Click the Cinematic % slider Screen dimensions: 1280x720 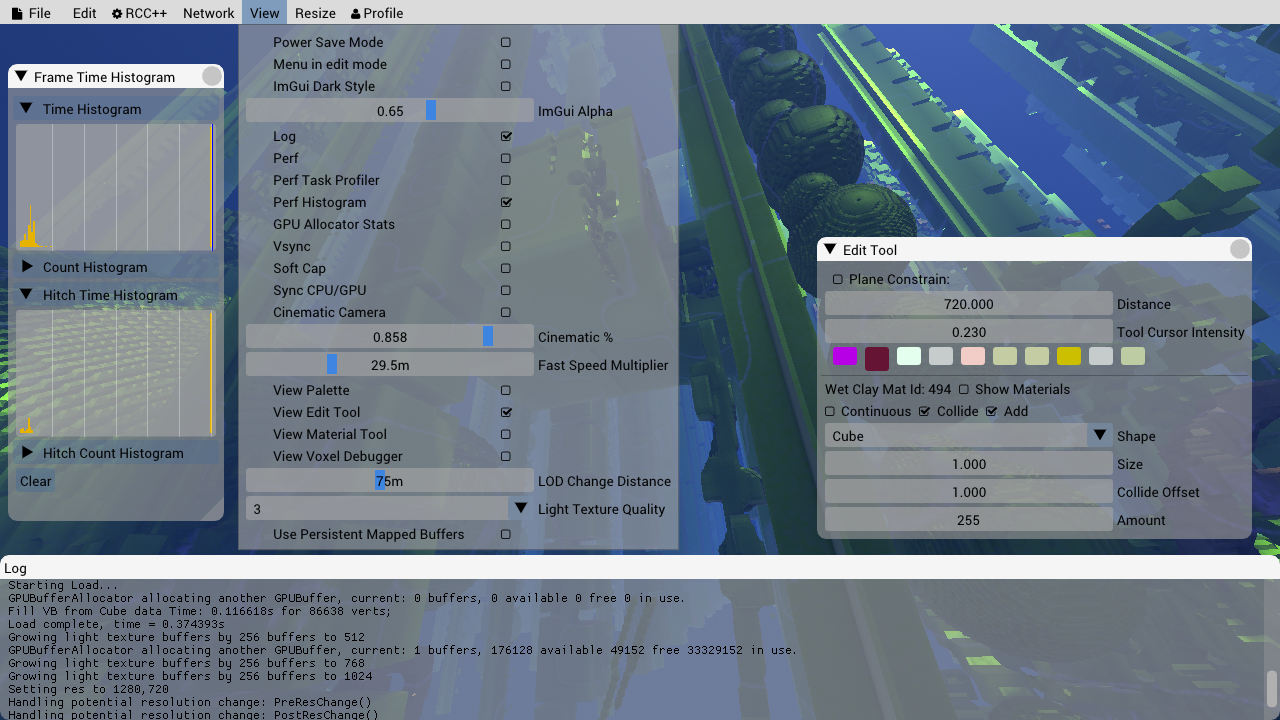point(390,337)
